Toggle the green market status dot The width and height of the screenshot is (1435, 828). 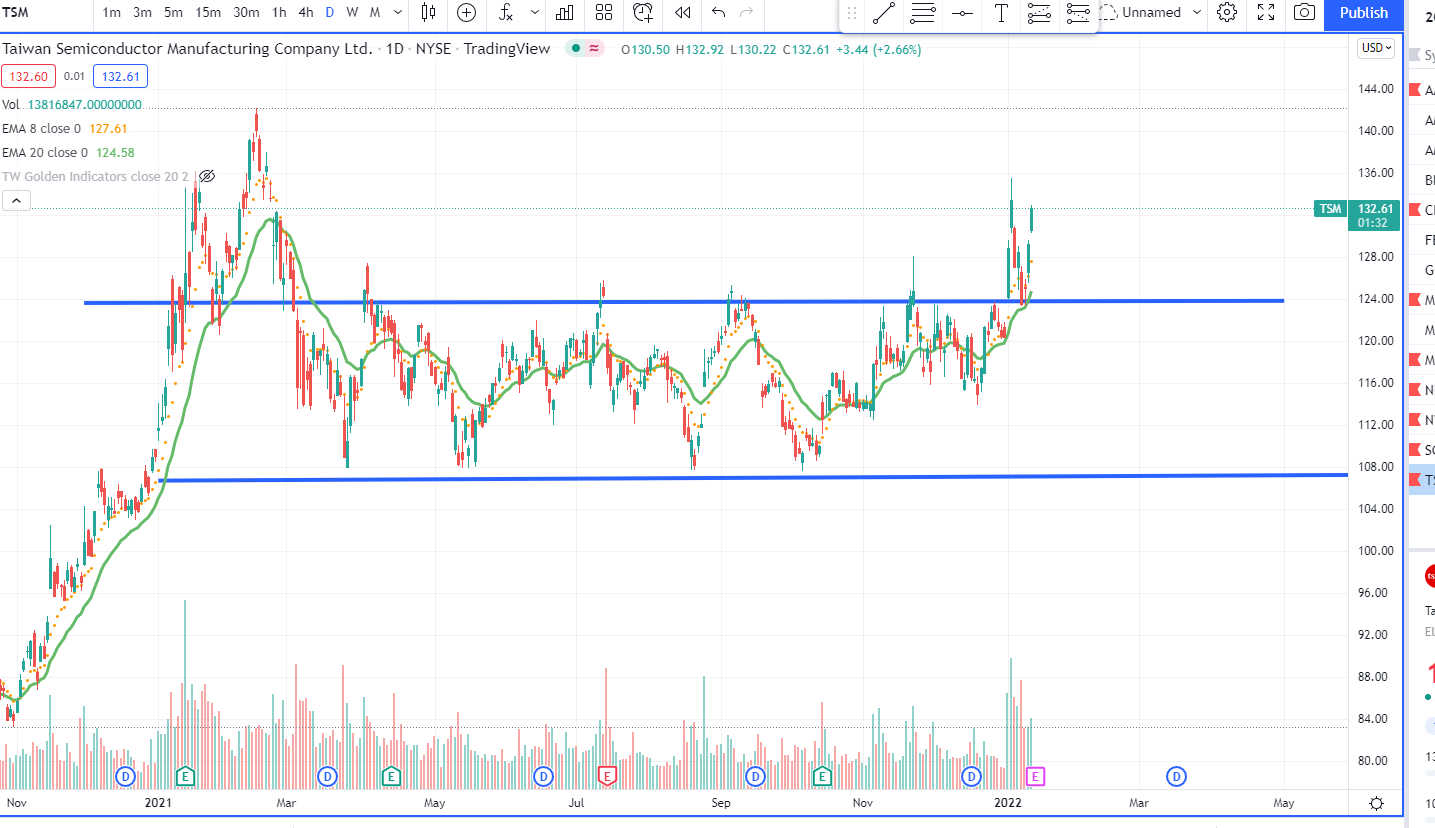(575, 48)
